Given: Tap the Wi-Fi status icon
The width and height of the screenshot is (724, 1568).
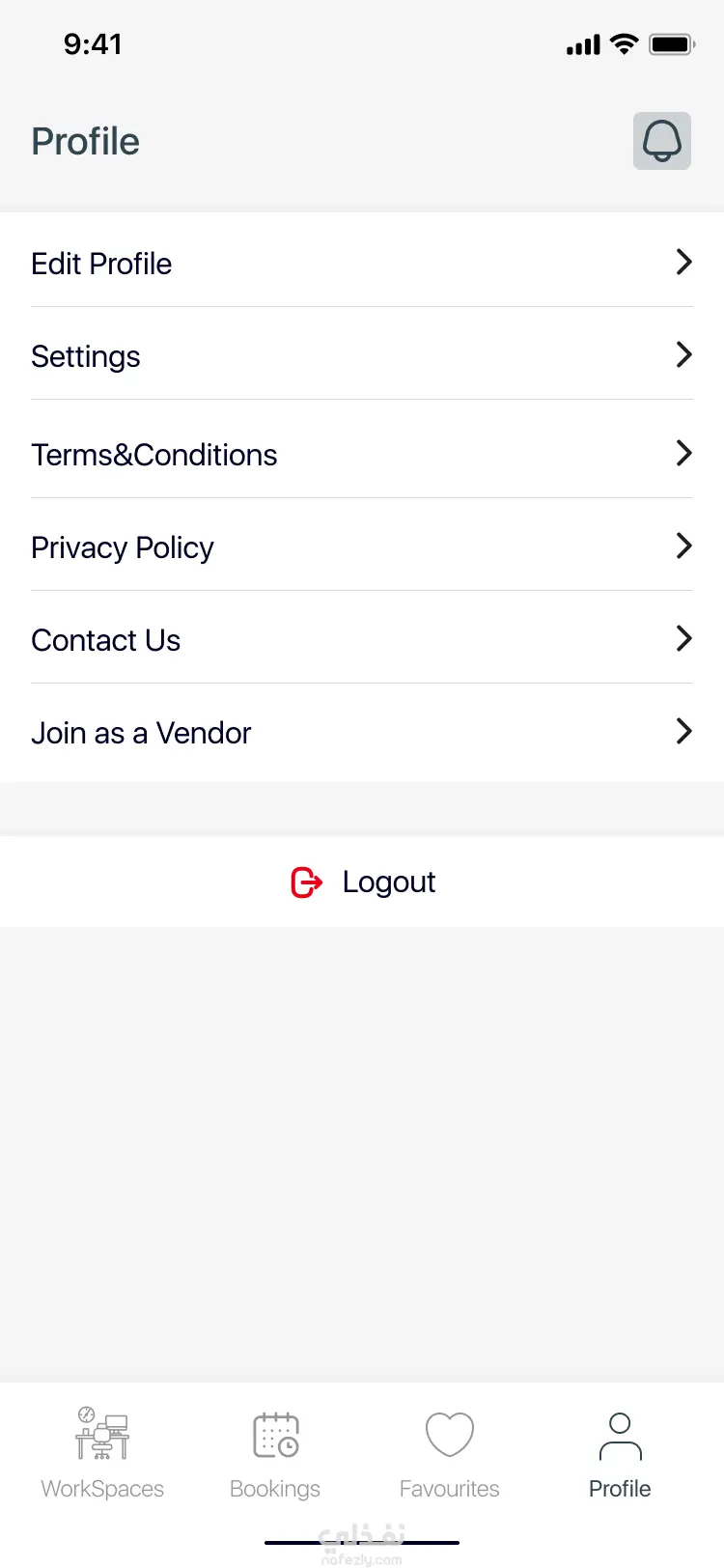Looking at the screenshot, I should (x=625, y=44).
